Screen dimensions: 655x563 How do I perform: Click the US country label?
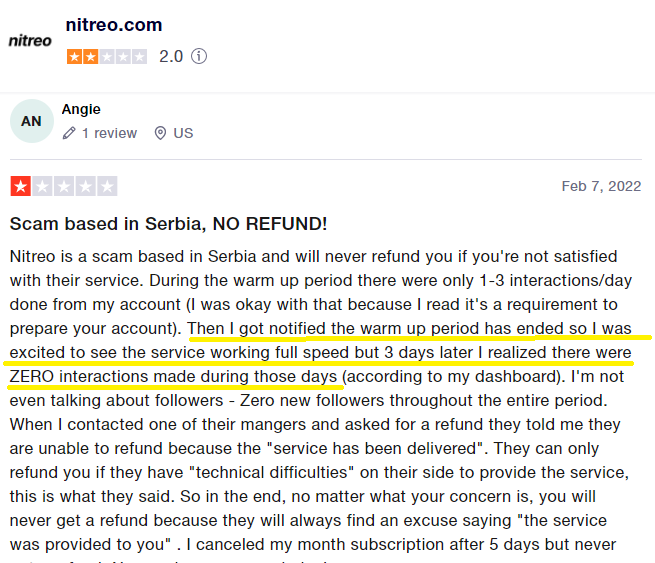183,133
